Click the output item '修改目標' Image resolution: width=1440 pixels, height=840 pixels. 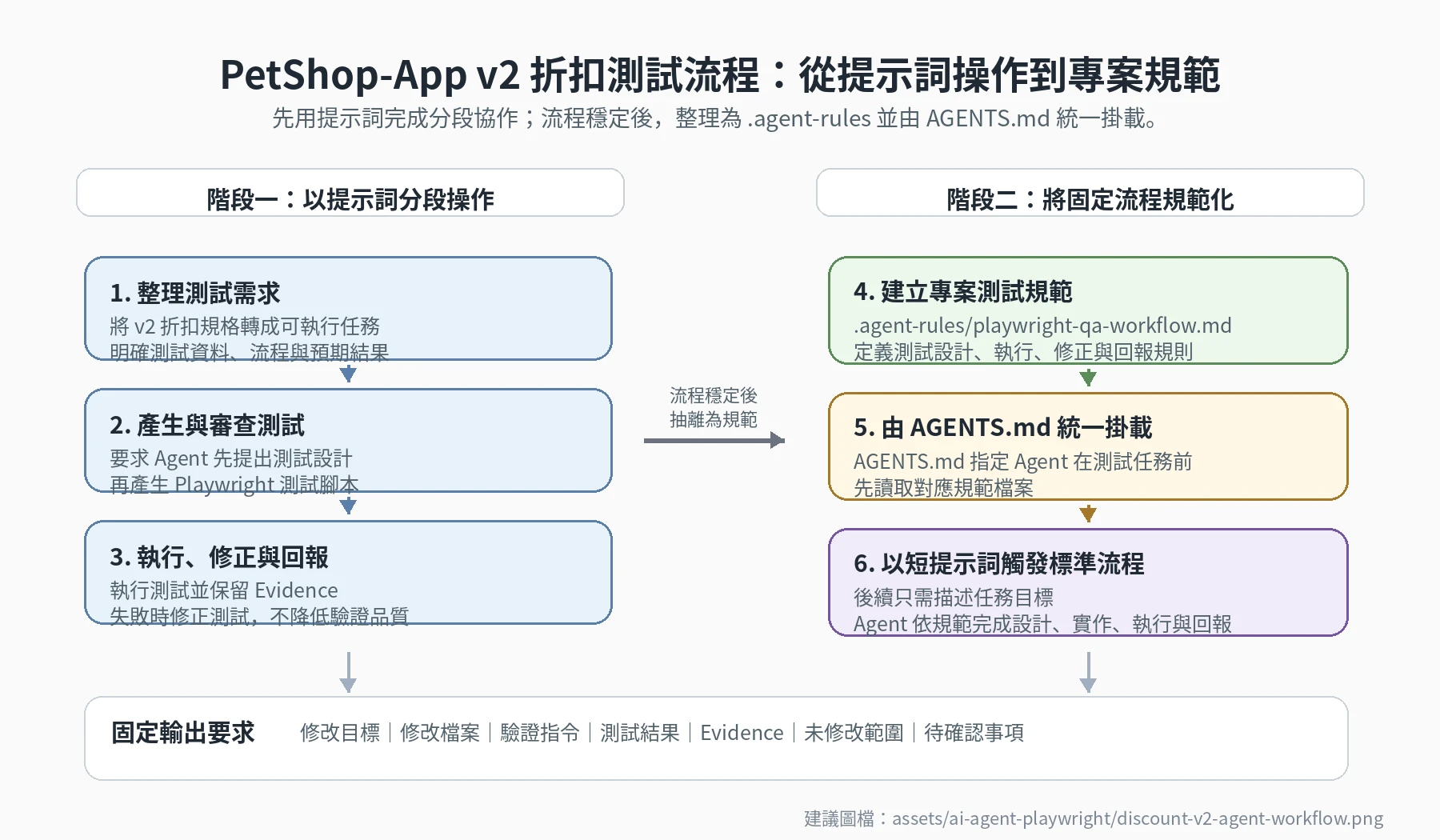pyautogui.click(x=340, y=732)
